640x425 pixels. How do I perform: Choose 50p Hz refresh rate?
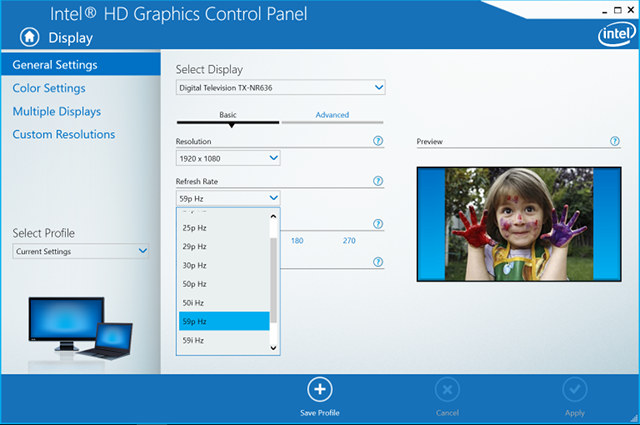click(224, 284)
